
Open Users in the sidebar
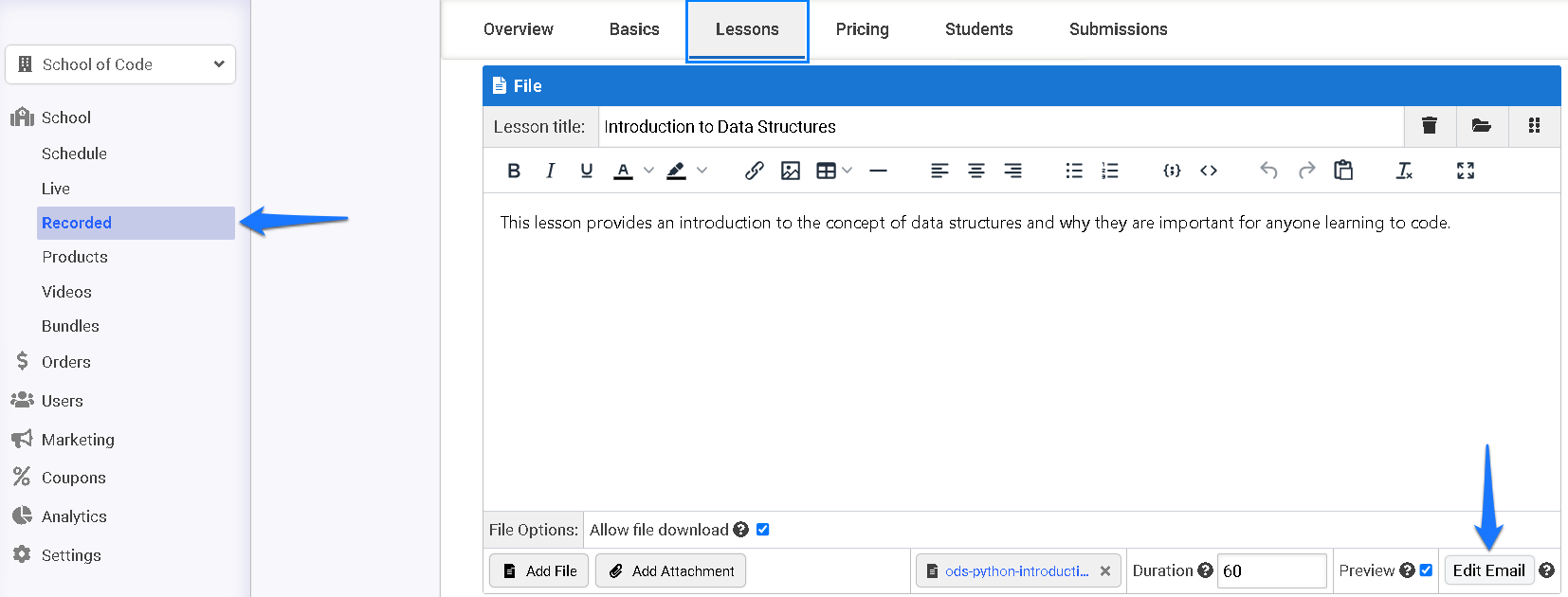[x=63, y=401]
